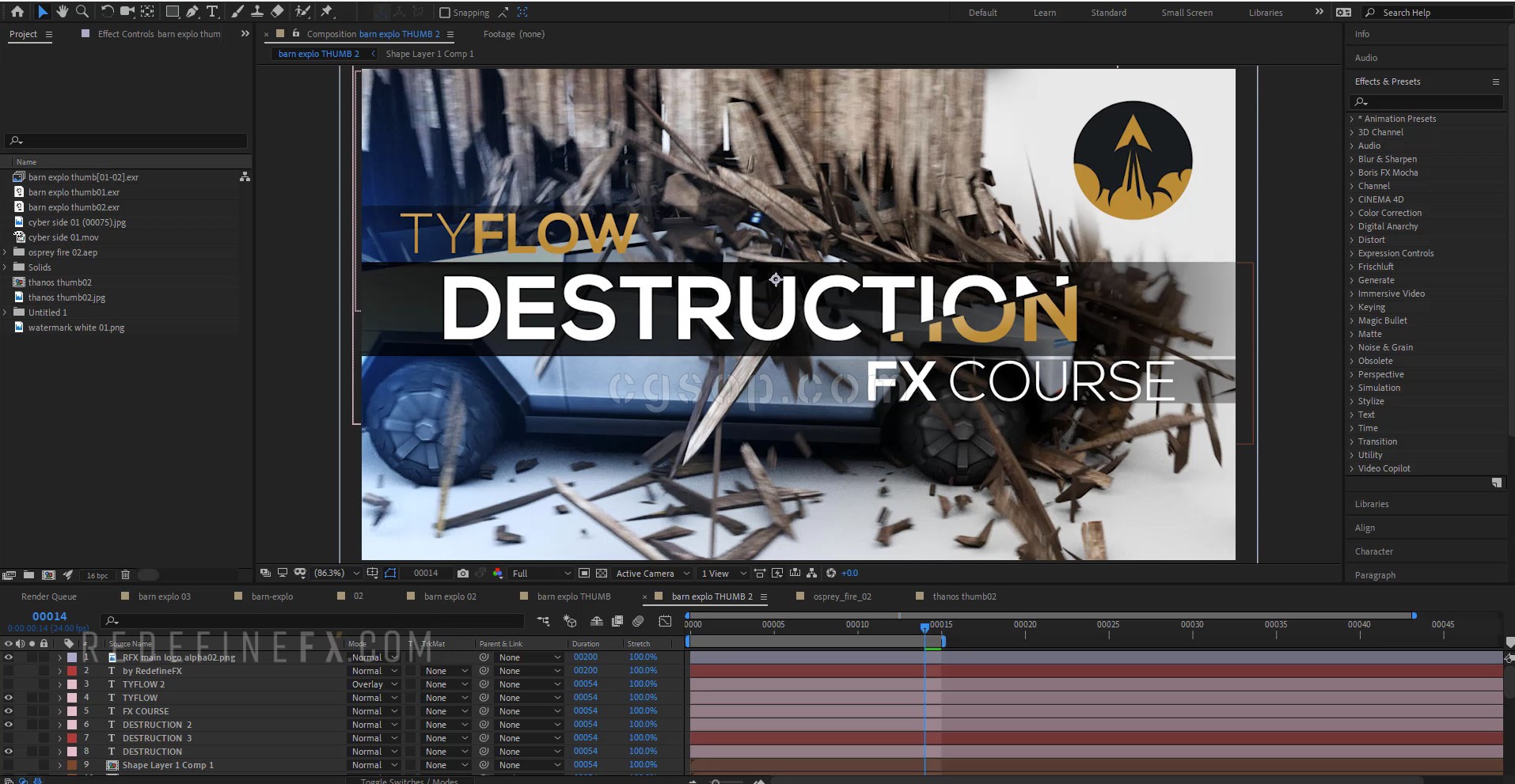This screenshot has height=784, width=1515.
Task: Open the Effect Controls panel tab
Action: 159,34
